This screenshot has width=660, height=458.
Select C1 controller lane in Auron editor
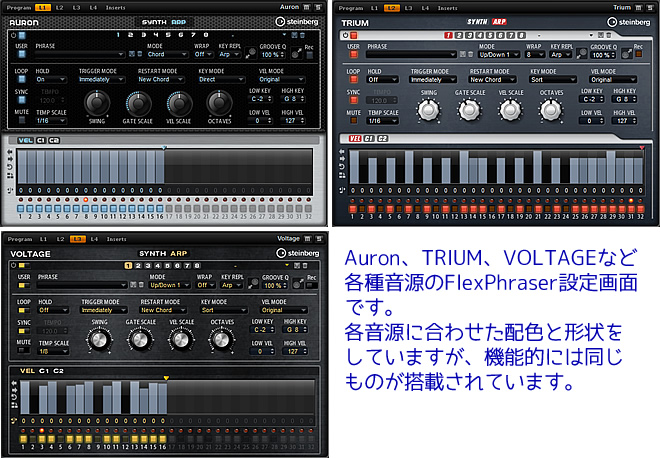(x=41, y=141)
